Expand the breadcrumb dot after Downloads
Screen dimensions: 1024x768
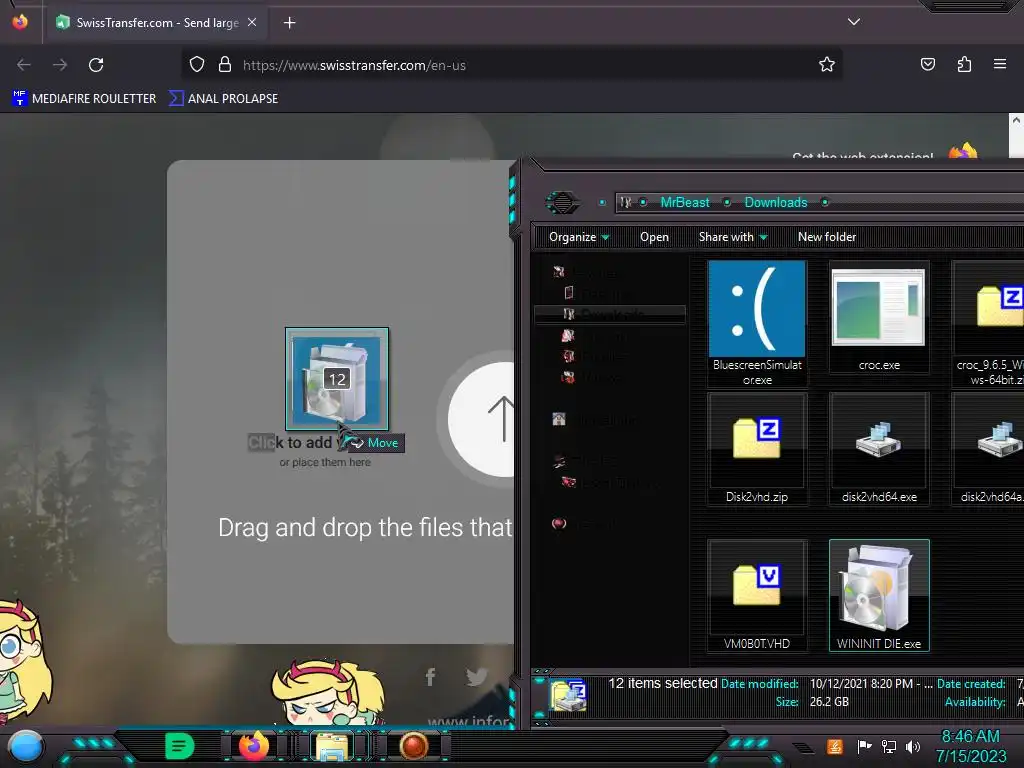[825, 202]
